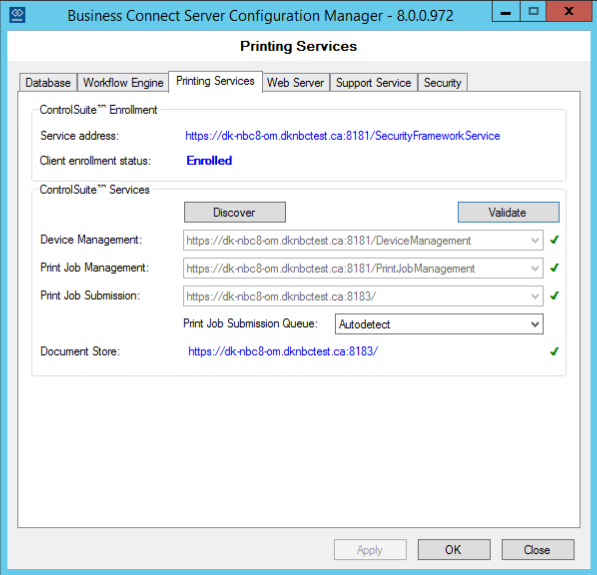This screenshot has width=597, height=575.
Task: Expand the Print Job Management dropdown arrow
Action: (535, 268)
